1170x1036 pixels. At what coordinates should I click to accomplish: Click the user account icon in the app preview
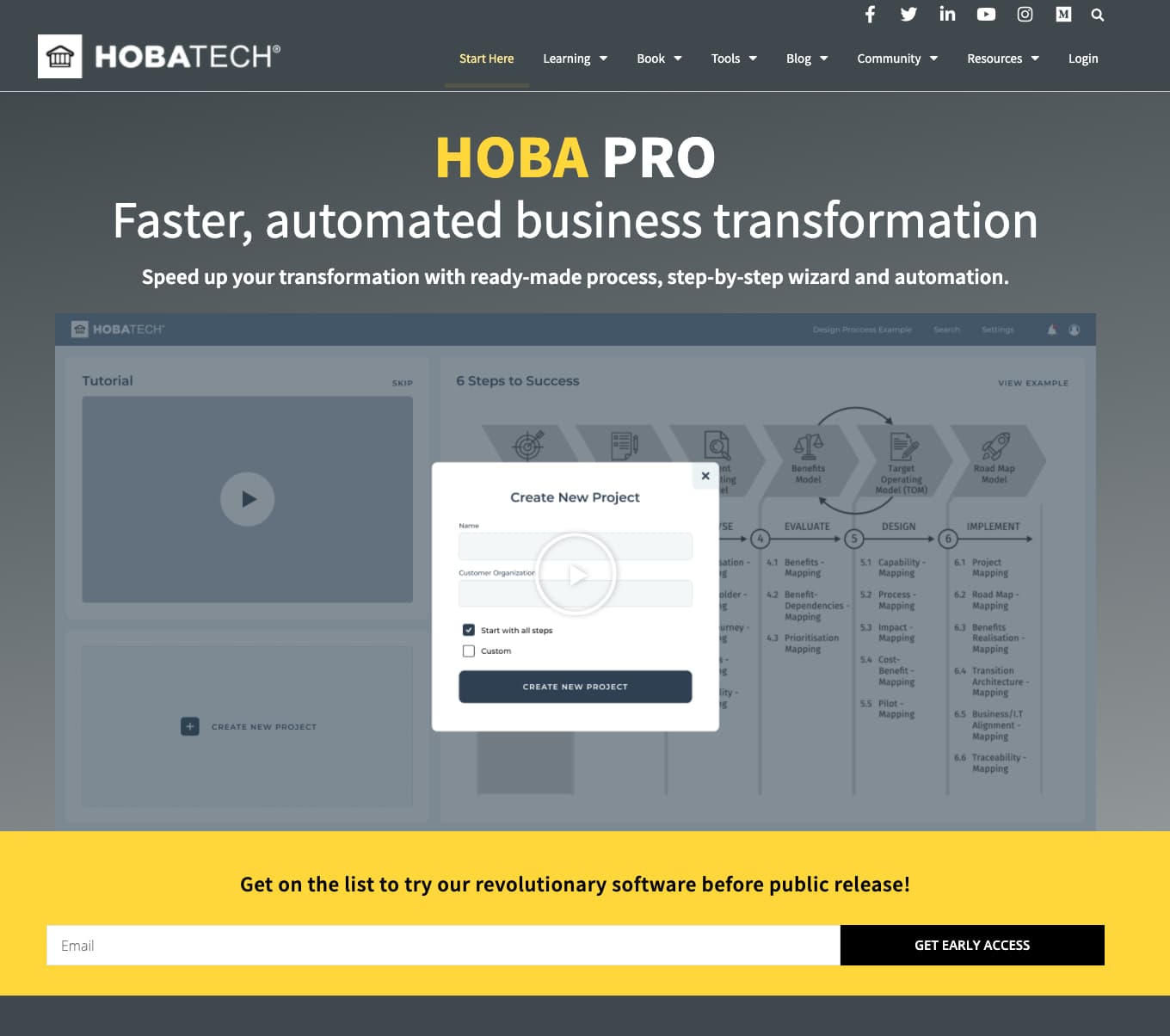[x=1074, y=330]
